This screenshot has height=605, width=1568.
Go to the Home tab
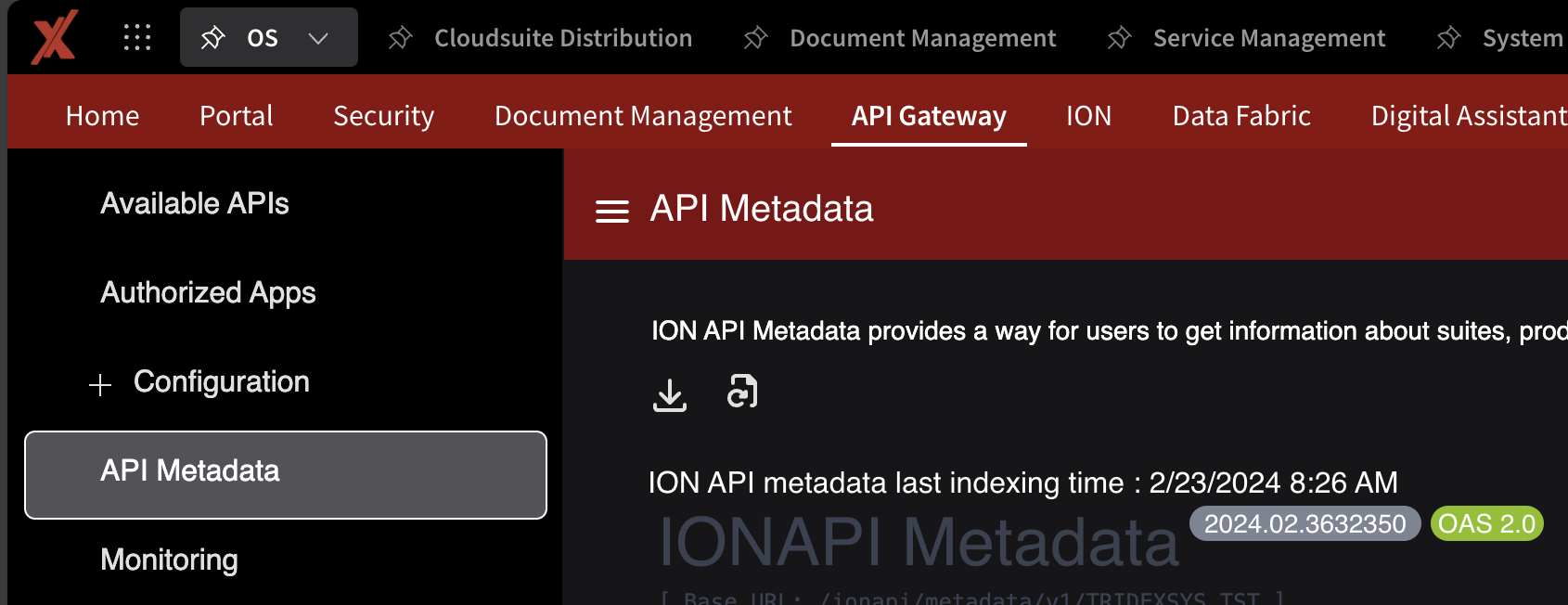click(x=103, y=116)
